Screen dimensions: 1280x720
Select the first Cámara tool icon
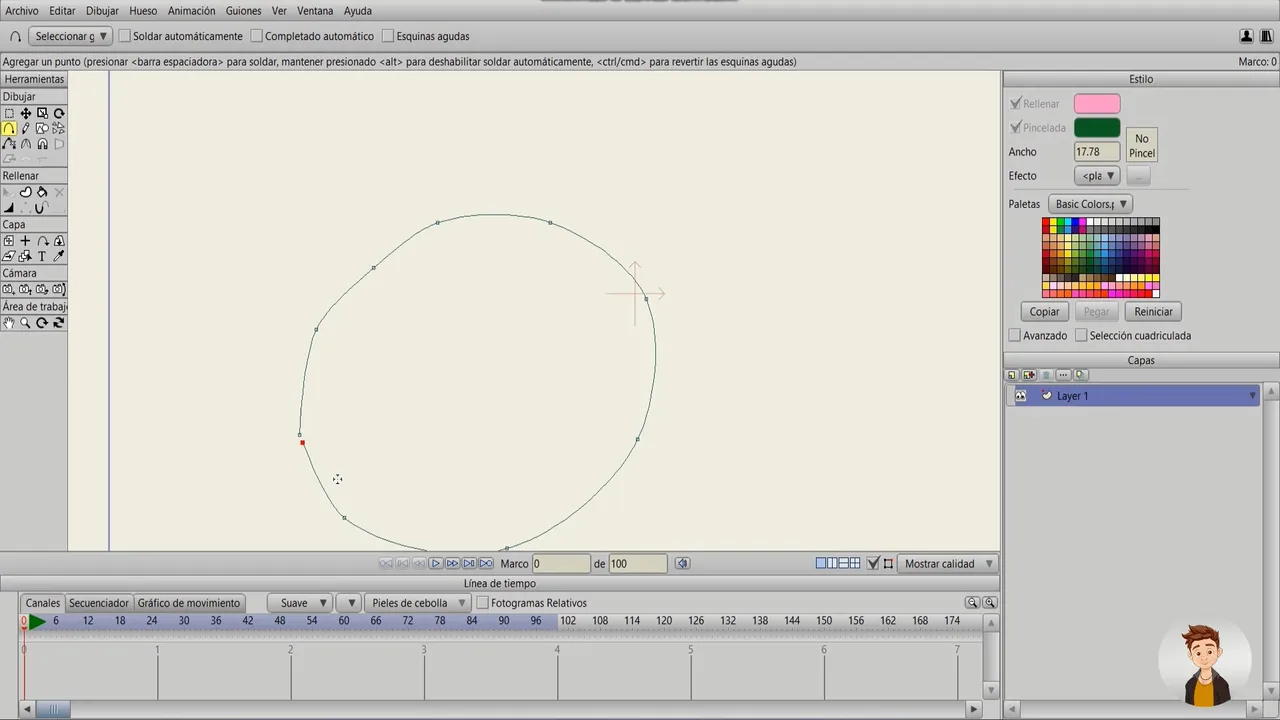9,289
